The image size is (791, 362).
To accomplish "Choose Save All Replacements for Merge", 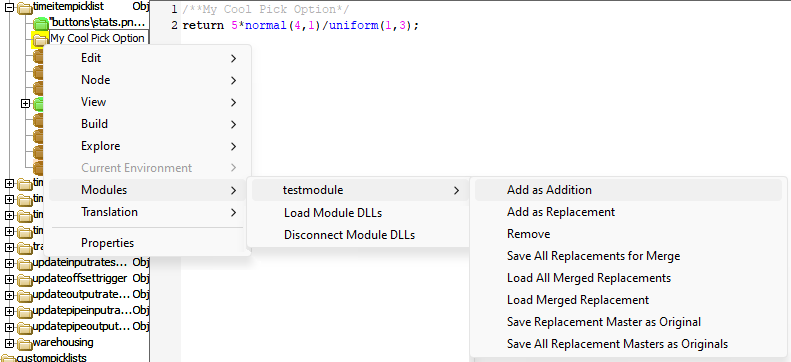I will tap(628, 256).
